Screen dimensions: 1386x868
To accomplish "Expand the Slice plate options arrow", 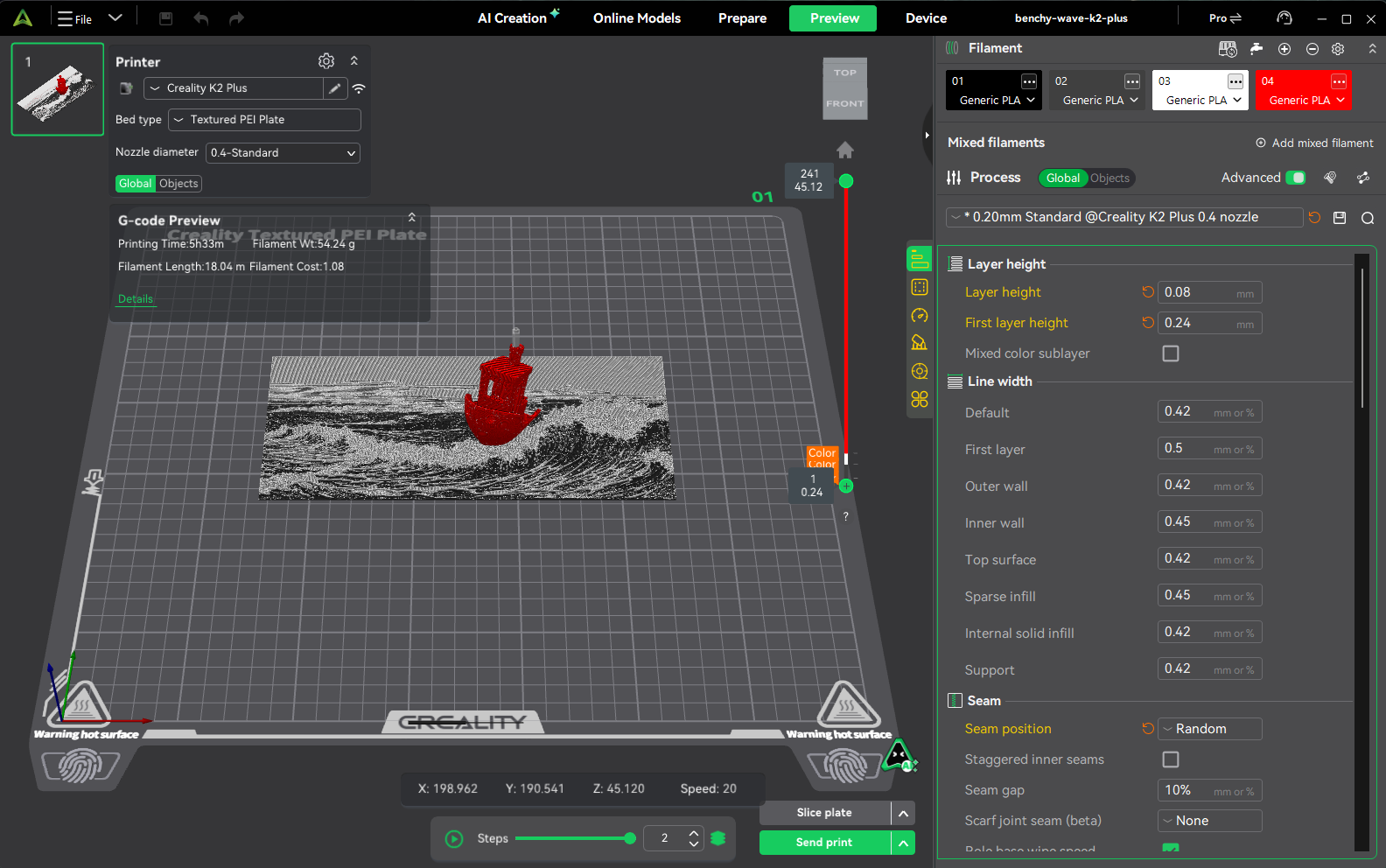I will (x=904, y=814).
